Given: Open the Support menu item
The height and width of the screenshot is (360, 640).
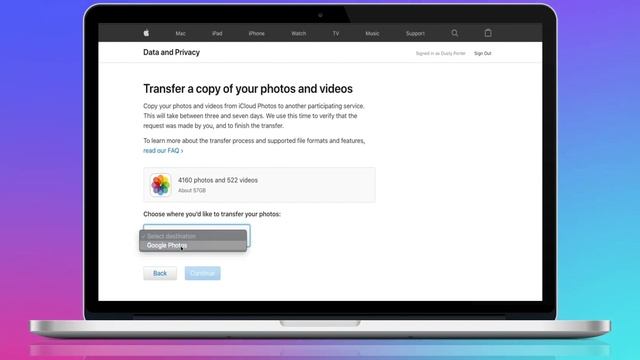Looking at the screenshot, I should coord(415,33).
